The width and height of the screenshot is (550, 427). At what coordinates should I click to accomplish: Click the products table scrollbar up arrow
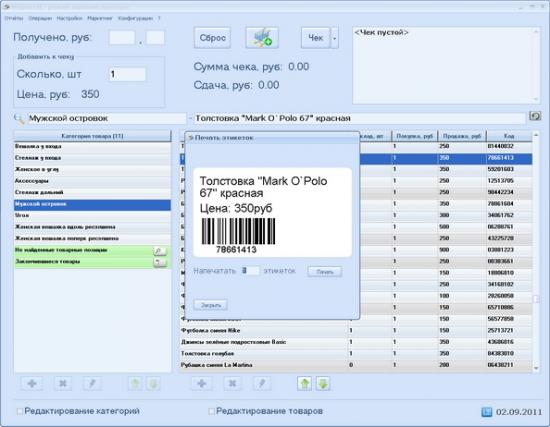coord(536,135)
